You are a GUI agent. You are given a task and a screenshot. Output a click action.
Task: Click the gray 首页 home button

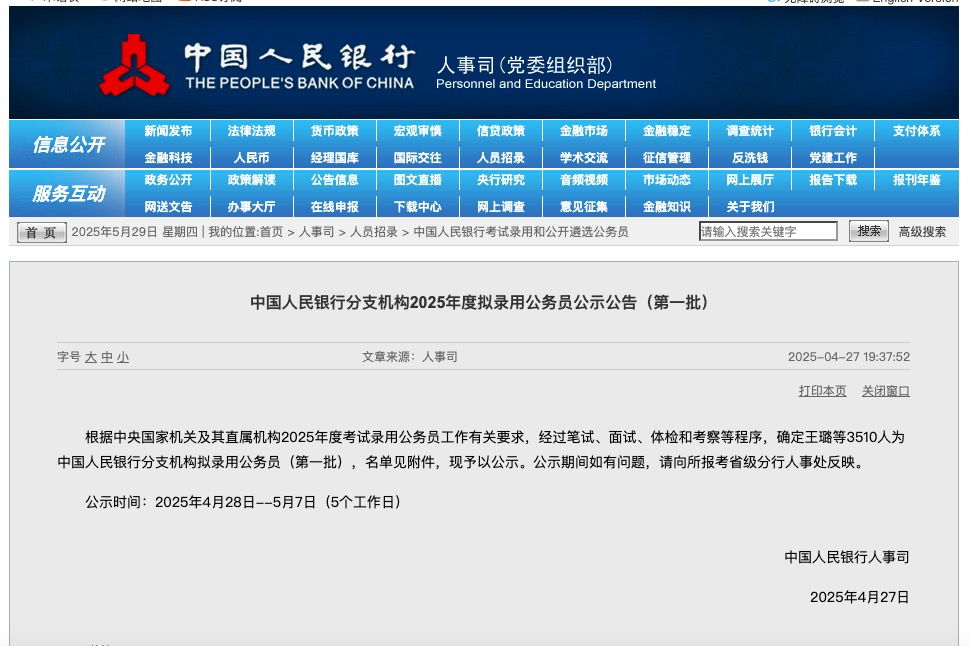pyautogui.click(x=41, y=233)
